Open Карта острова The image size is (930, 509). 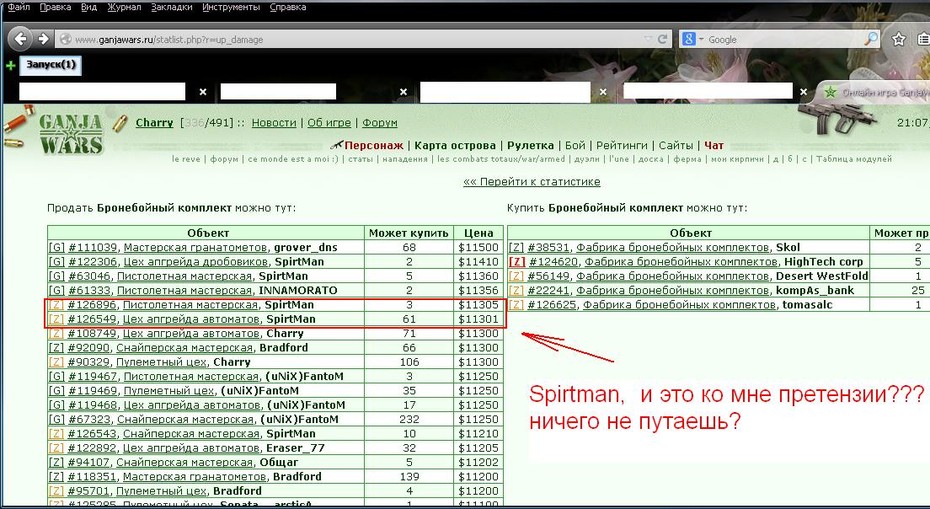coord(455,145)
